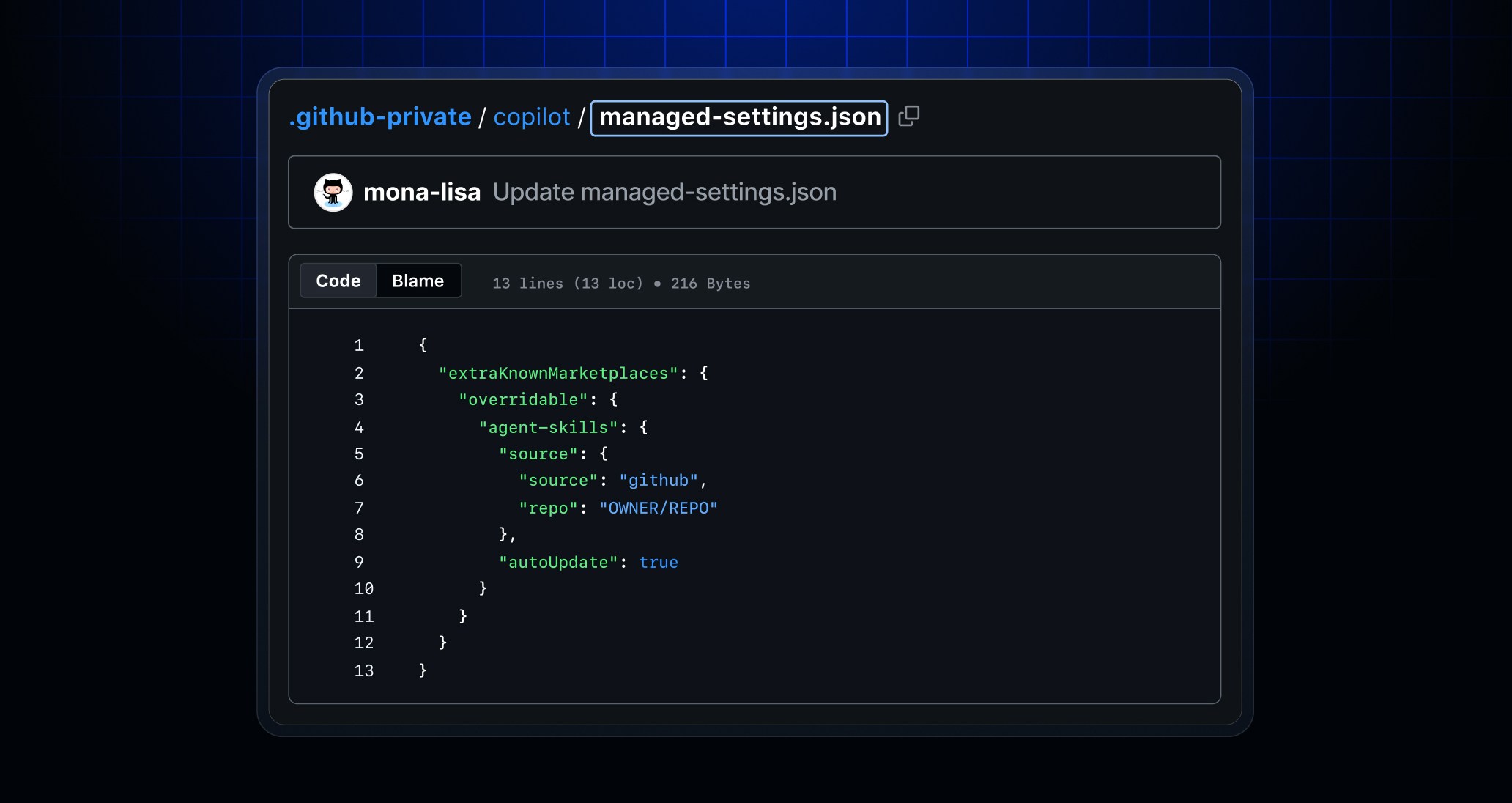This screenshot has height=803, width=1512.
Task: Click the "autoUpdate" key
Action: [558, 562]
